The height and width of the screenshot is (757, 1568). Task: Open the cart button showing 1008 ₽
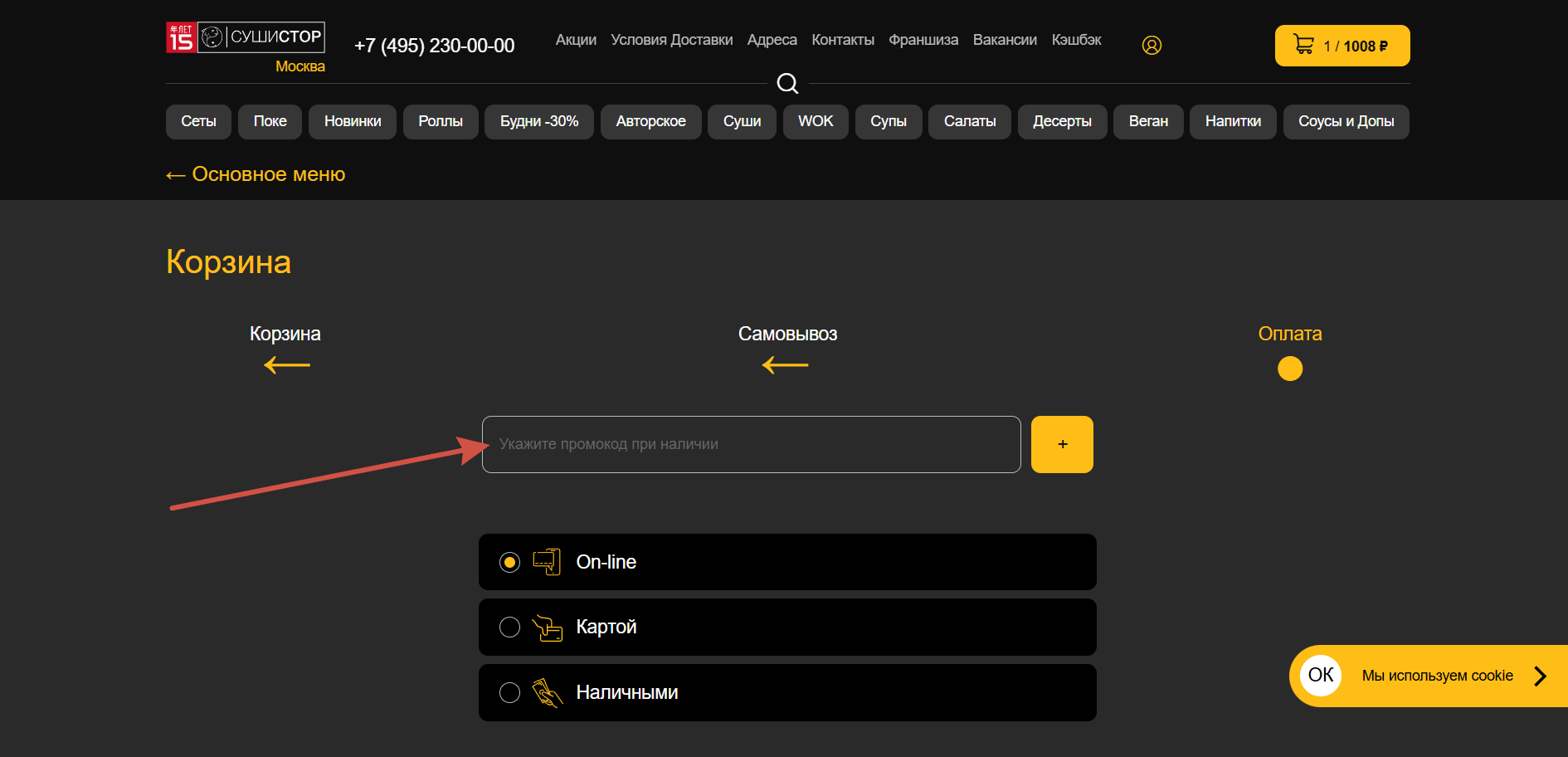click(1342, 46)
